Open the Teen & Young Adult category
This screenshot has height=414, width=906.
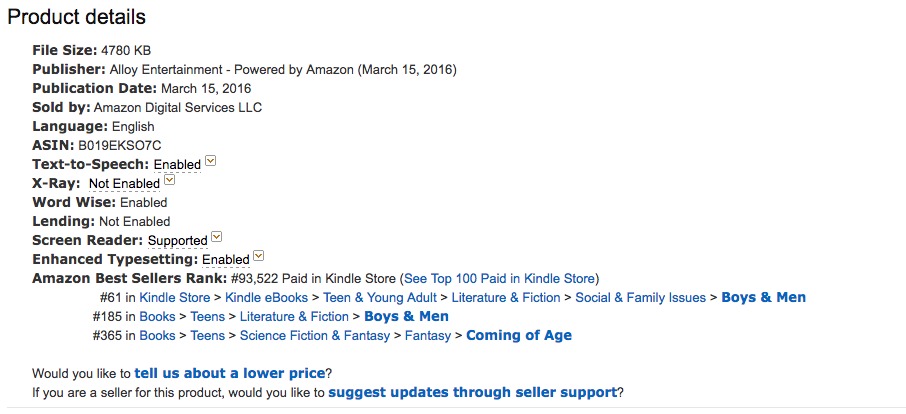click(381, 297)
